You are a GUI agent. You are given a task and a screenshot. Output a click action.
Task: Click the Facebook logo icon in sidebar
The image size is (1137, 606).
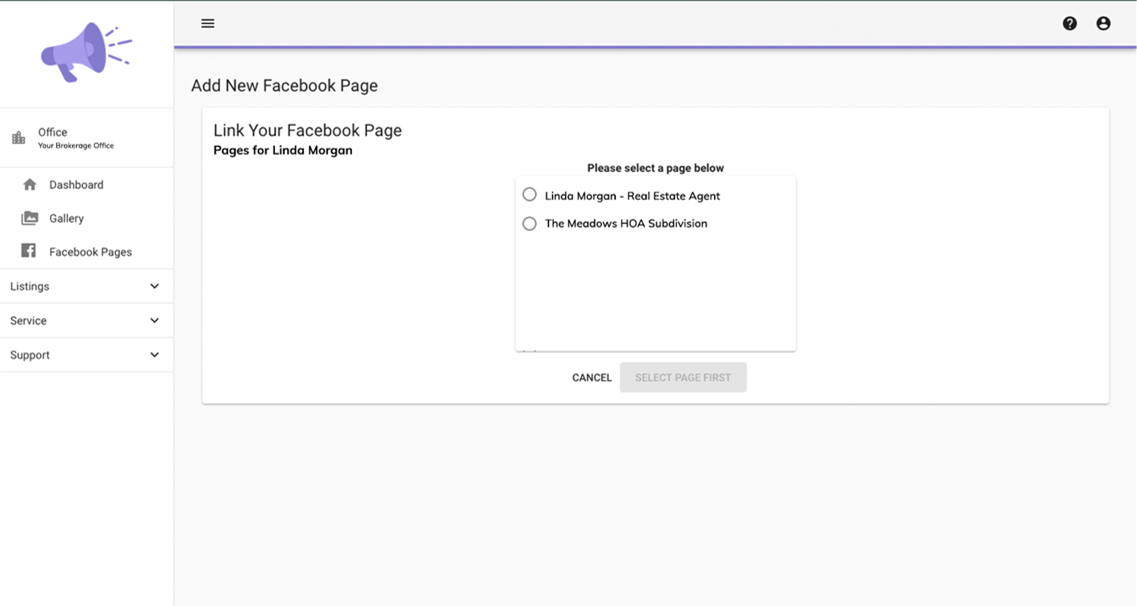(29, 251)
